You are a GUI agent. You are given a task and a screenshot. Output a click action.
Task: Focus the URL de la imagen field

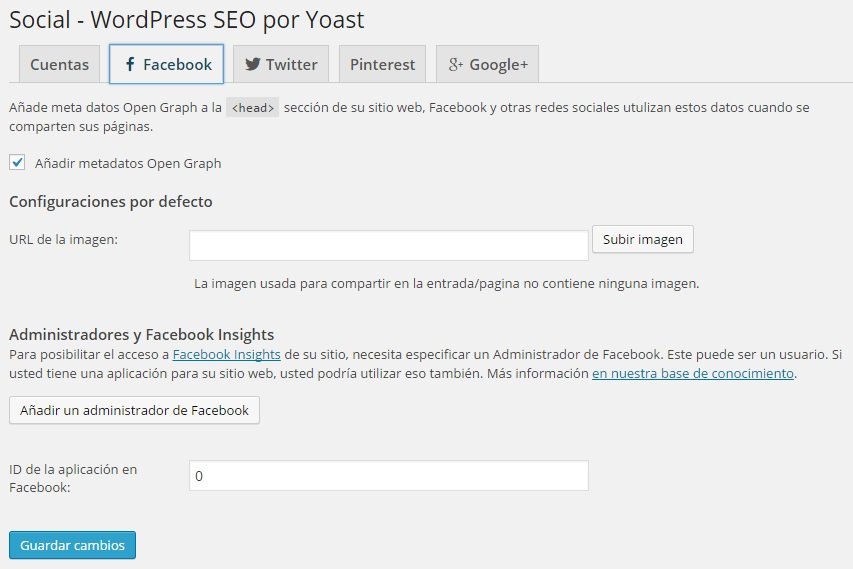point(389,245)
